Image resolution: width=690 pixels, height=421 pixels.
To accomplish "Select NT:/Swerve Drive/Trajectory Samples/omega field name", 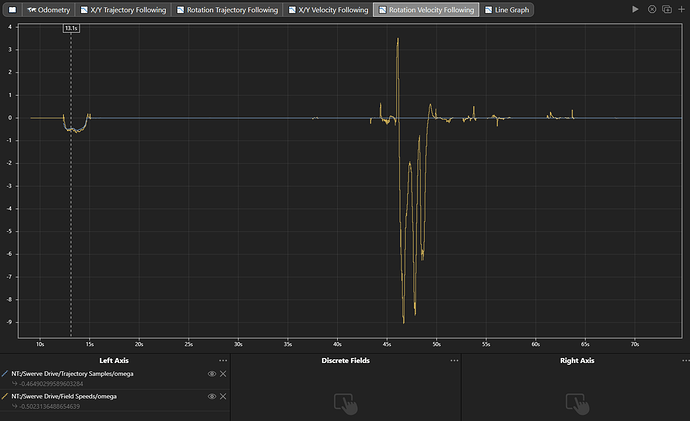I will 72,373.
